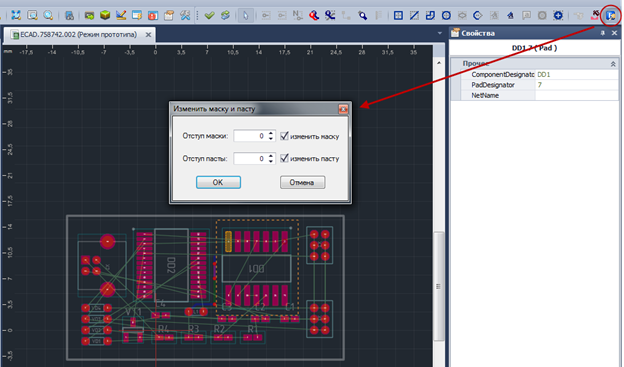Image resolution: width=624 pixels, height=367 pixels.
Task: Click the PadDesignator value 7
Action: coord(577,85)
